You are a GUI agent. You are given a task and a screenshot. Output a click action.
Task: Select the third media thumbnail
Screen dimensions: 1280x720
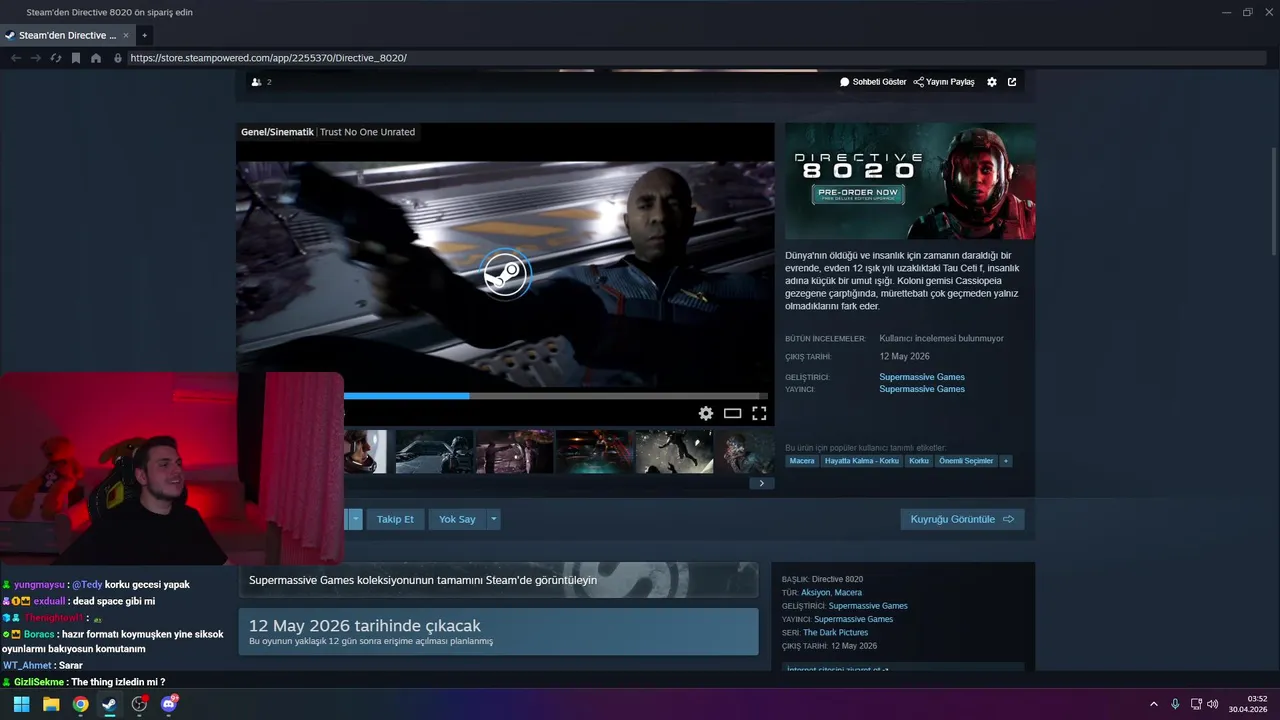pos(514,452)
